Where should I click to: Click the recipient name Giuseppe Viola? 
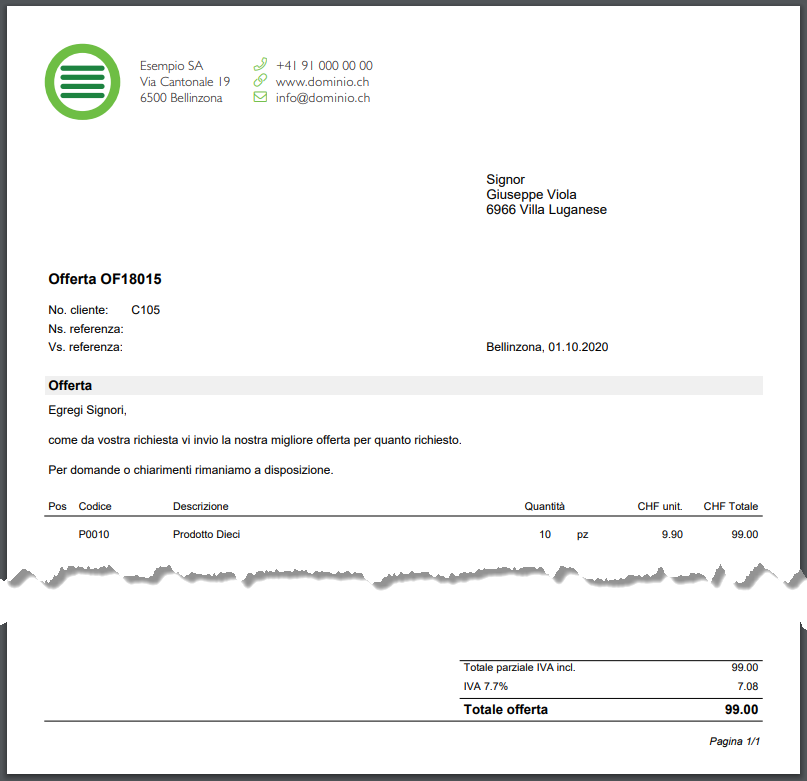pyautogui.click(x=531, y=194)
